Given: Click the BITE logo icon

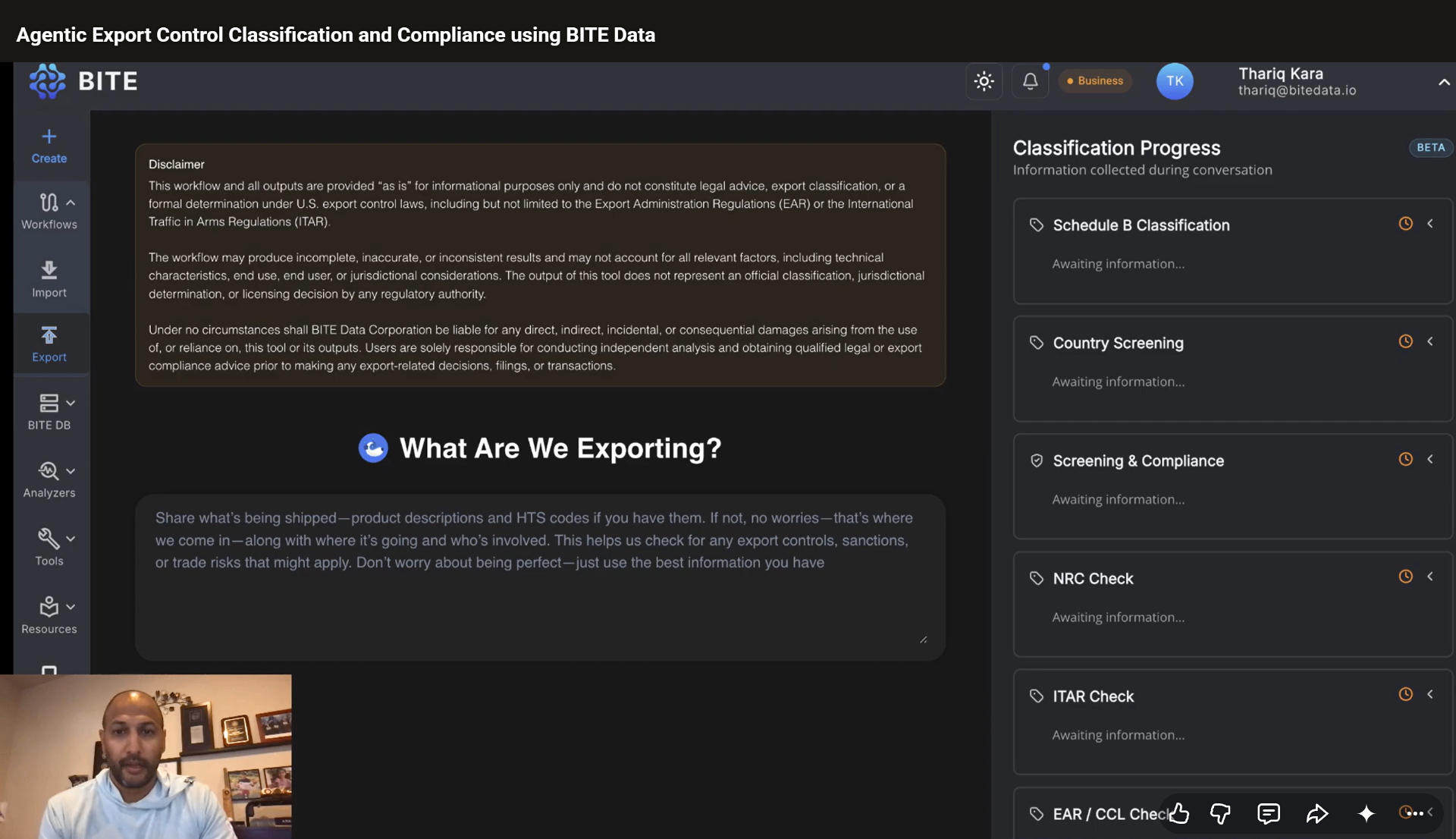Looking at the screenshot, I should tap(47, 81).
